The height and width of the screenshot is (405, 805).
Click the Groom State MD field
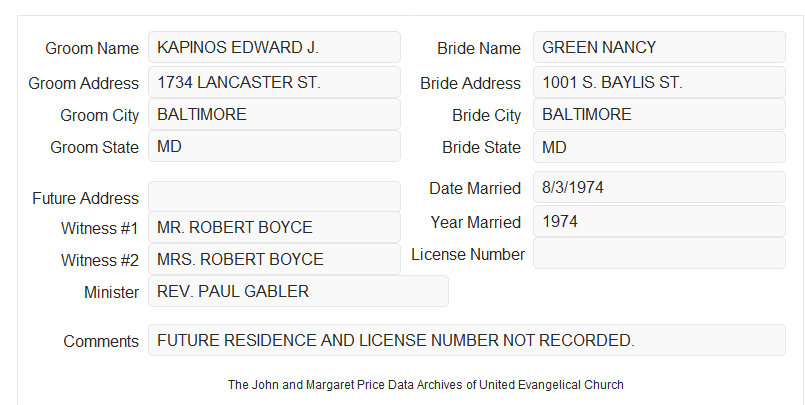tap(274, 146)
